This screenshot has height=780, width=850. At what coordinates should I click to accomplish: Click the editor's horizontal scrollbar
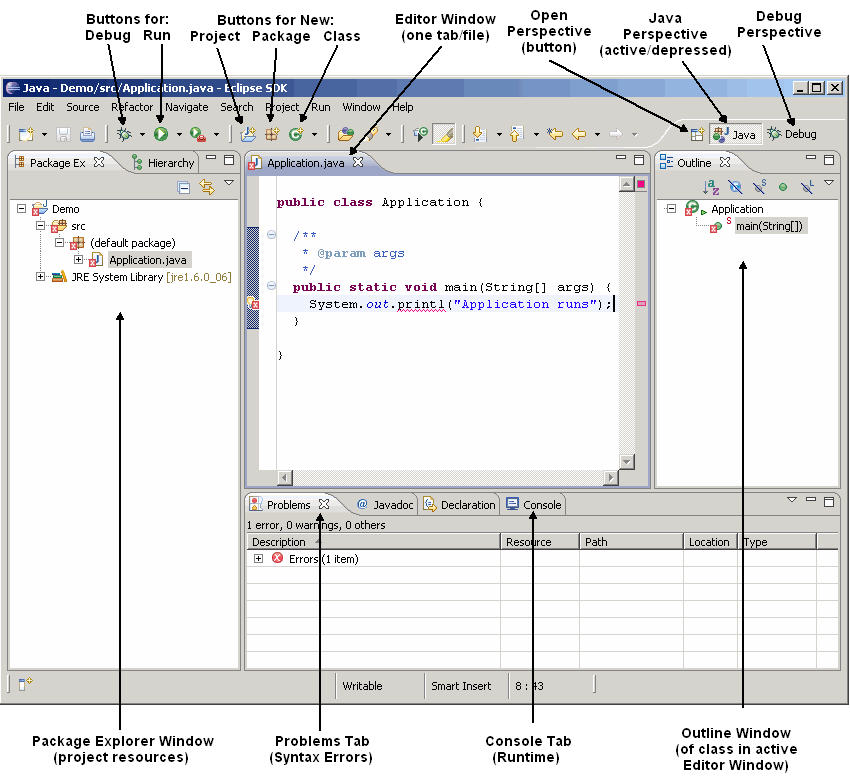tap(450, 478)
